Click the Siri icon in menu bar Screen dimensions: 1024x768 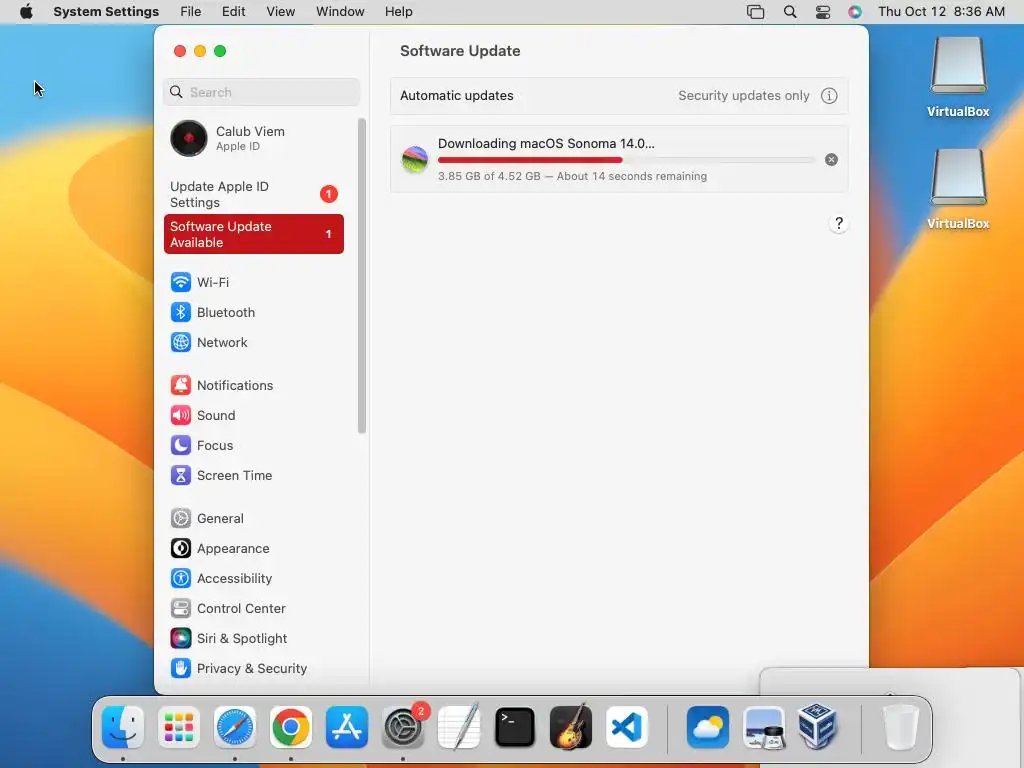pos(855,12)
